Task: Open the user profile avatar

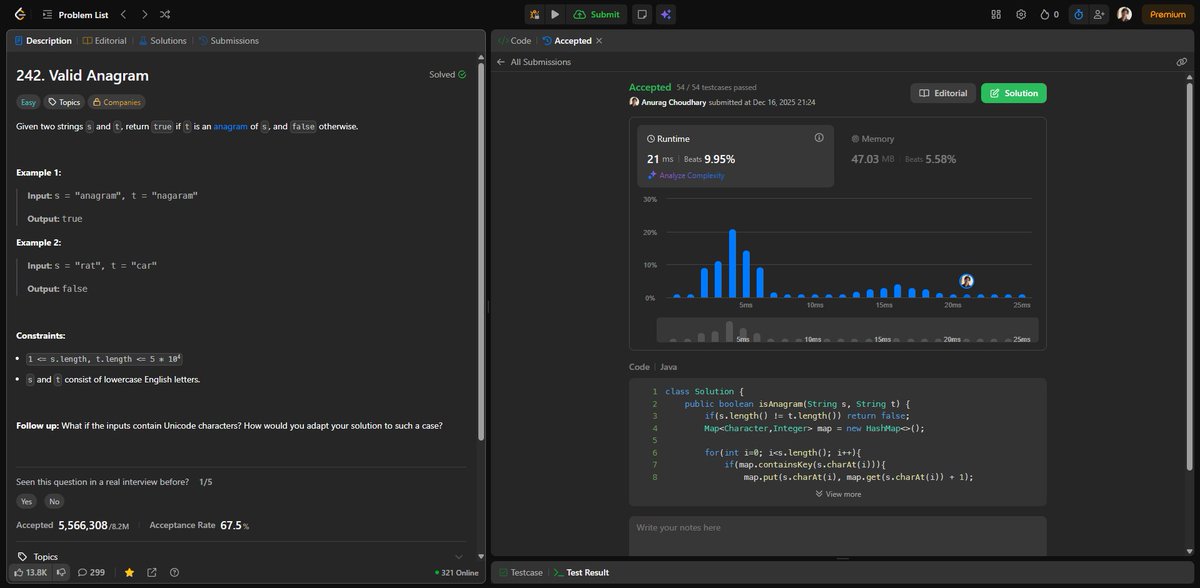Action: (1125, 14)
